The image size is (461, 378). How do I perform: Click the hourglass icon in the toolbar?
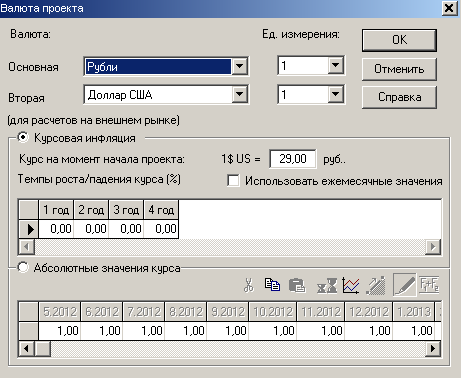[327, 286]
